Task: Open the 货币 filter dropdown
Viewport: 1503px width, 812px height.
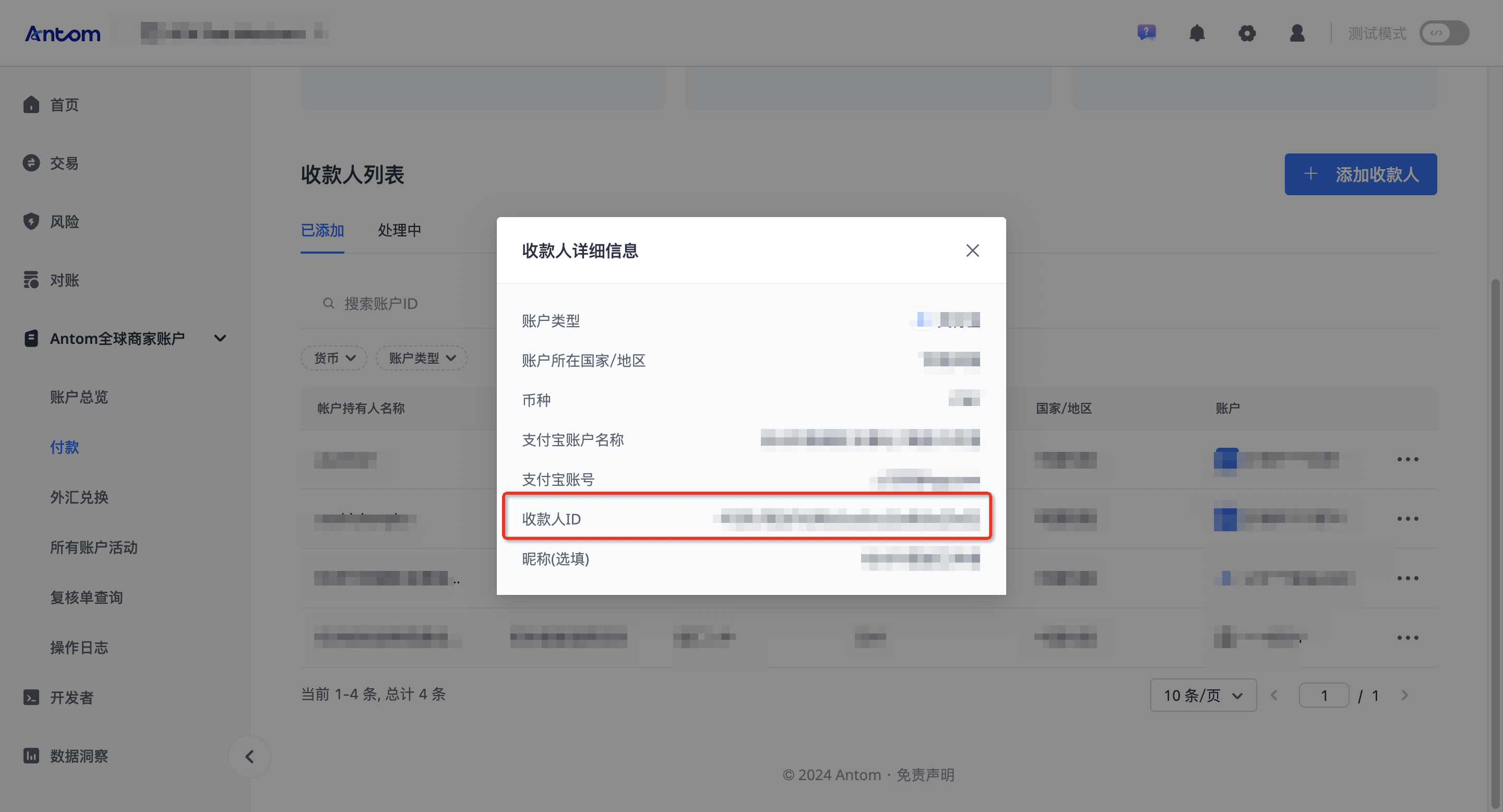Action: [x=334, y=358]
